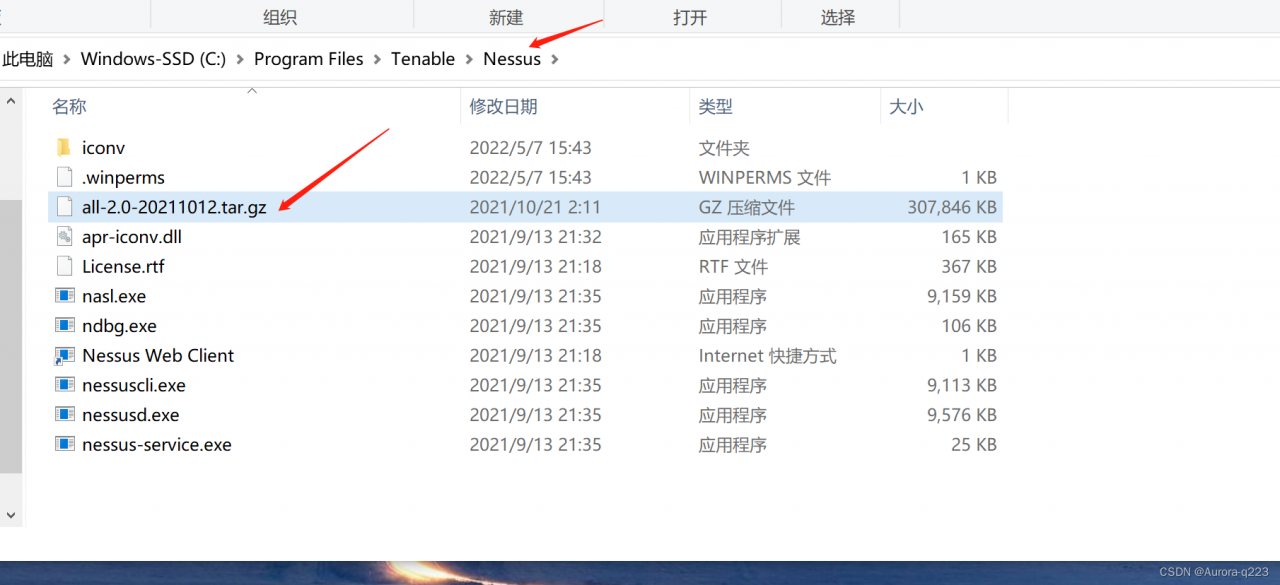Click the "1 KB" size of .winperms
The height and width of the screenshot is (585, 1280).
(979, 178)
